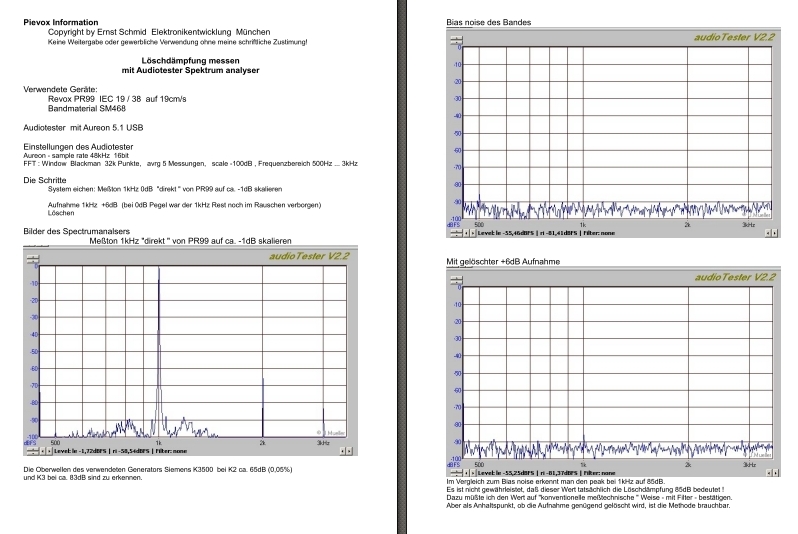
Task: Click the 'Revox PR99 IEC 19 / 38' line
Action: coord(117,99)
